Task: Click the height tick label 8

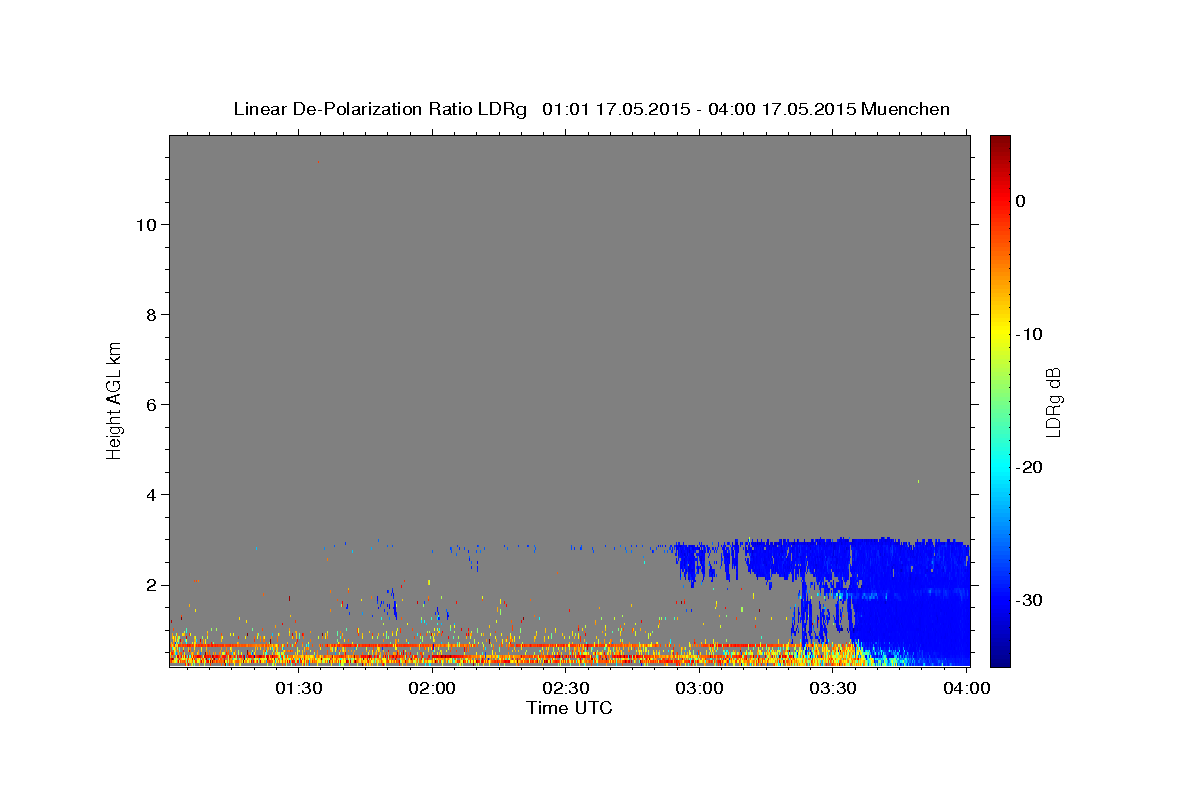Action: click(x=149, y=315)
